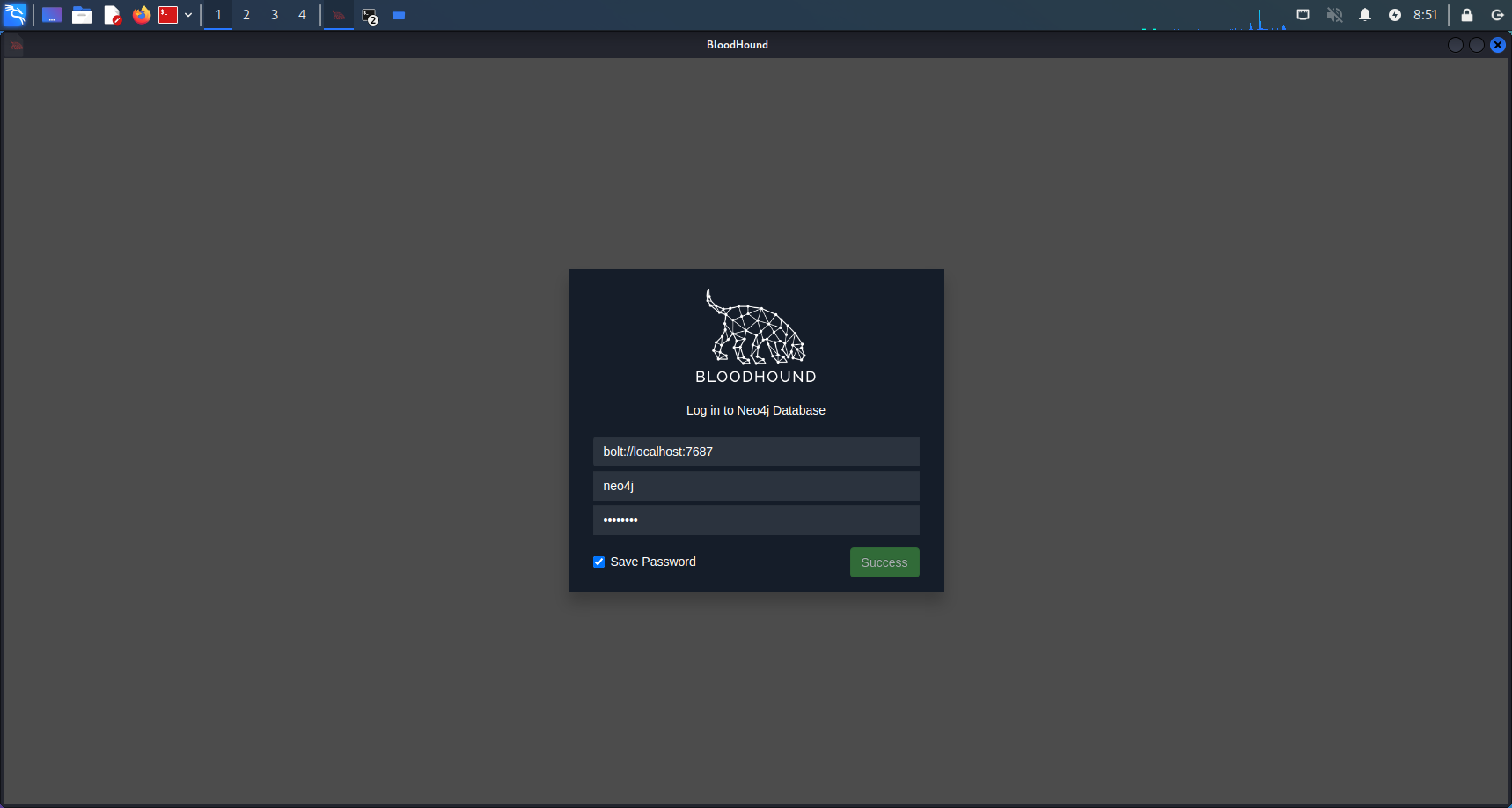Viewport: 1512px width, 808px height.
Task: Click the notifications bell icon
Action: pyautogui.click(x=1365, y=15)
